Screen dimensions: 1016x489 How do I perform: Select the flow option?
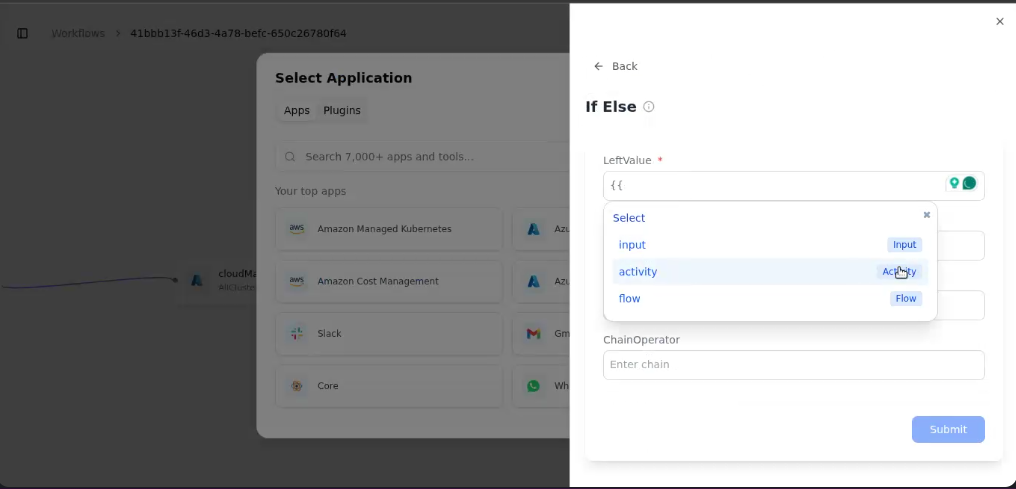tap(770, 299)
